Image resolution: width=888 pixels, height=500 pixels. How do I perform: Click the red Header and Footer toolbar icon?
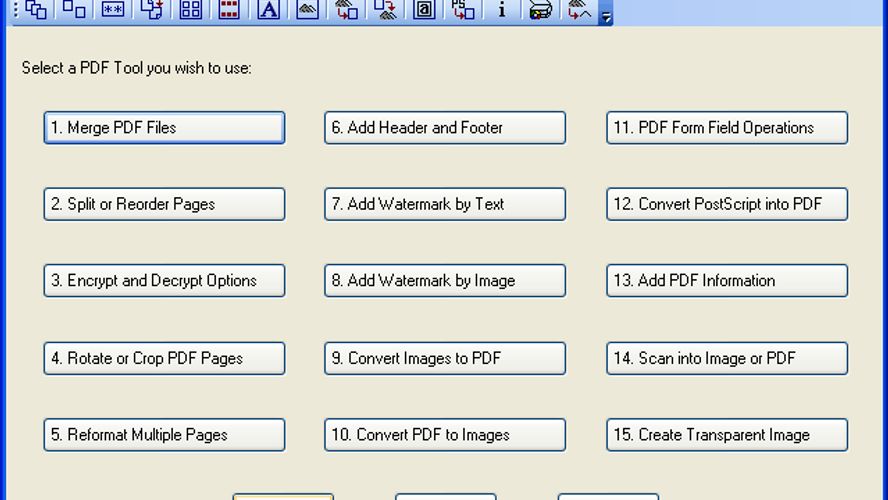pos(229,10)
